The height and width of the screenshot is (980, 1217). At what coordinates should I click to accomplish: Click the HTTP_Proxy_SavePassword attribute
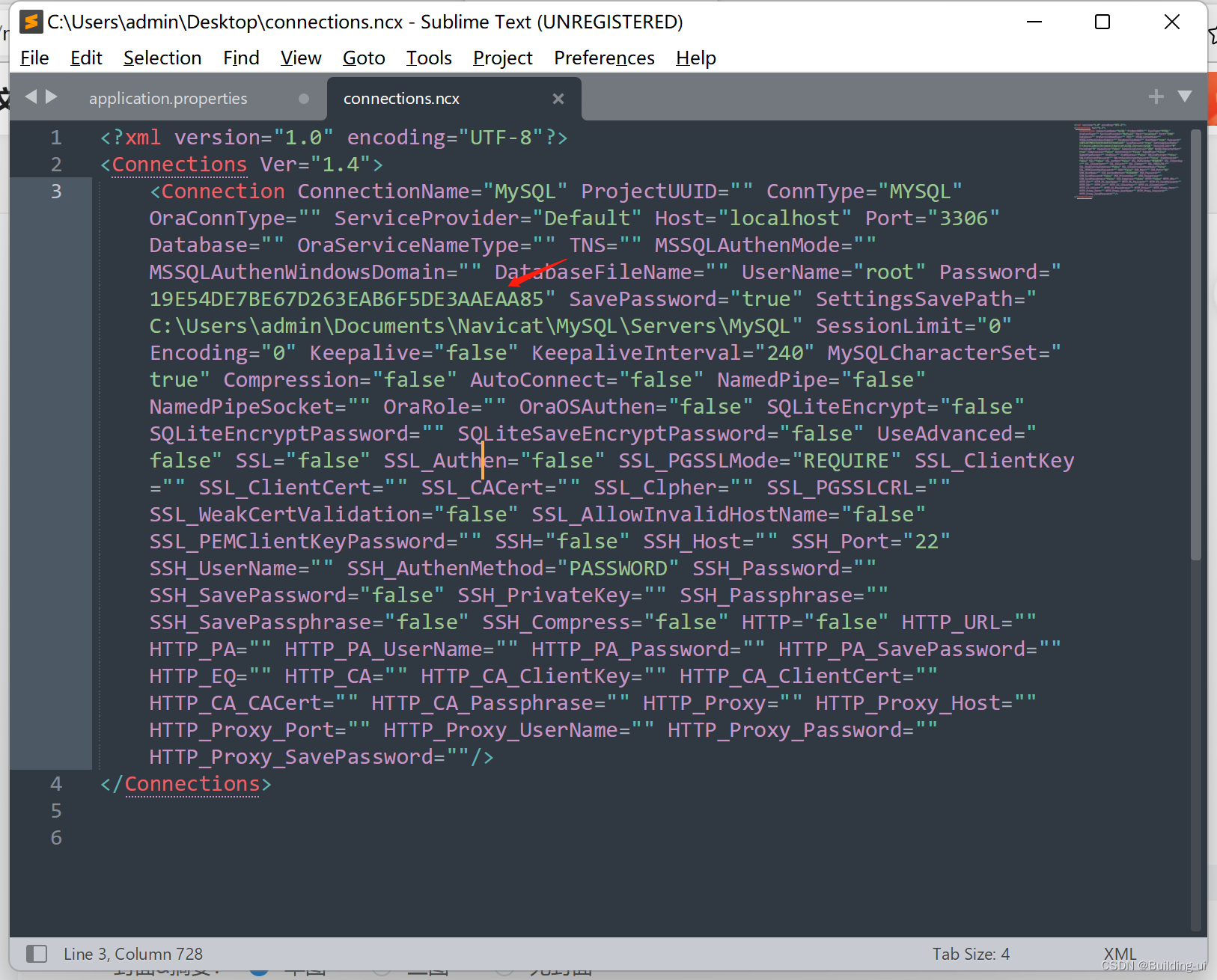pos(291,757)
